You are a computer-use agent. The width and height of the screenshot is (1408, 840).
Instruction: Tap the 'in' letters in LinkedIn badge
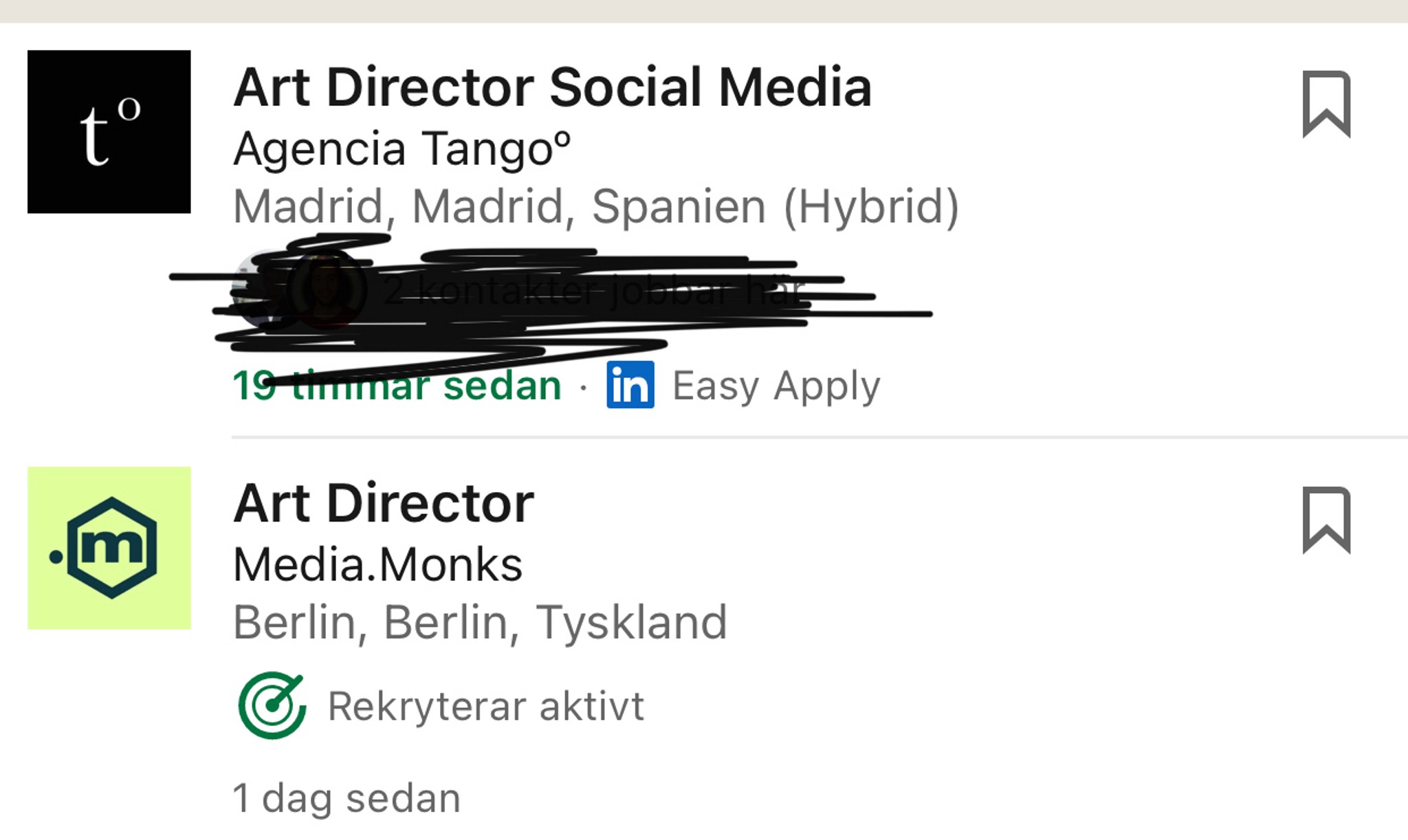(630, 386)
